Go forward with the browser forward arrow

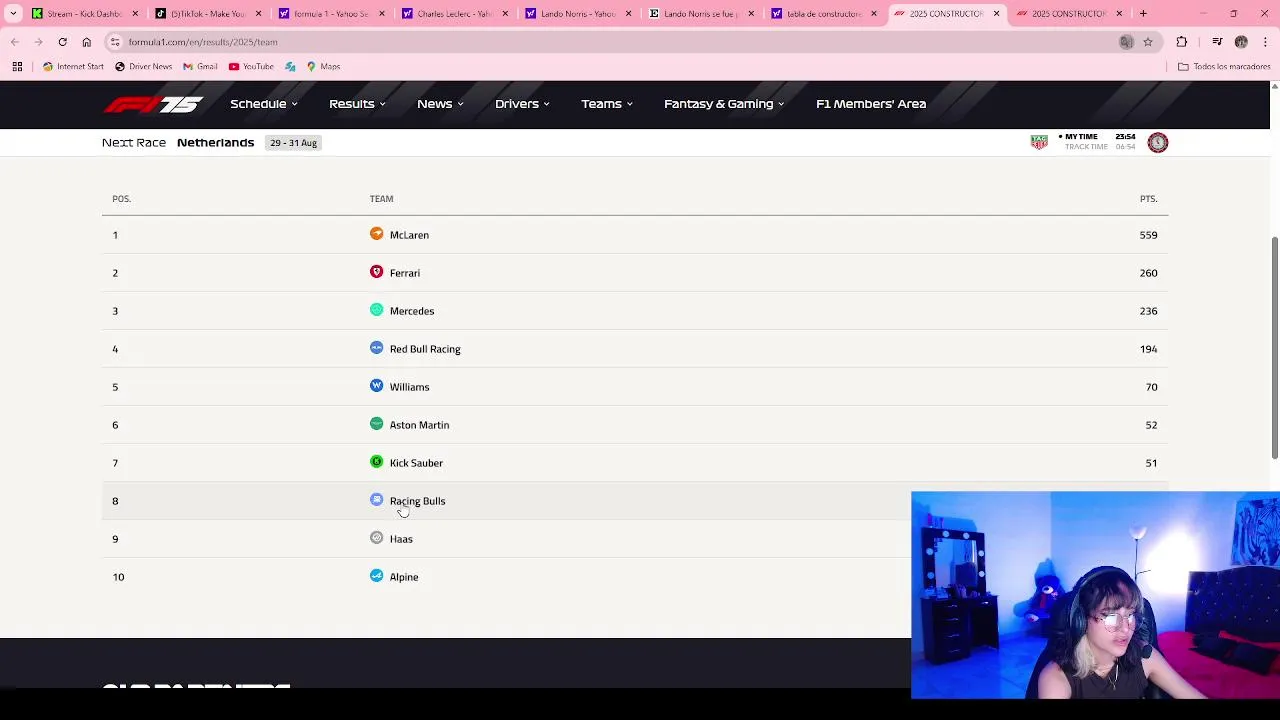(x=38, y=42)
